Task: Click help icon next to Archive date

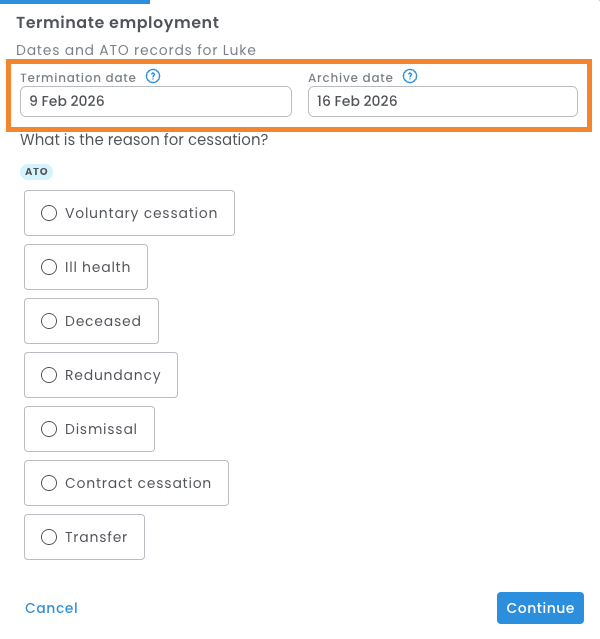Action: point(410,76)
